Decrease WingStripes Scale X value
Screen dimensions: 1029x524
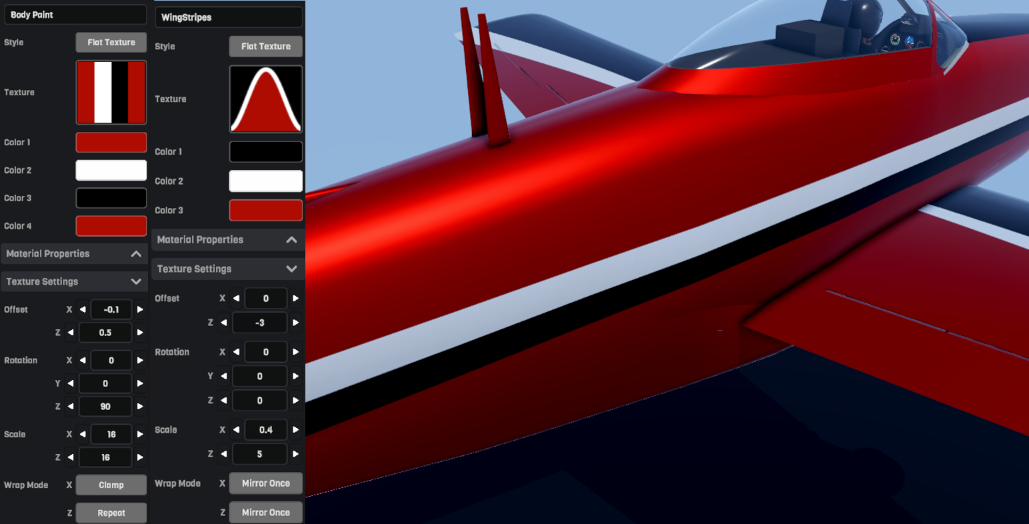click(x=236, y=429)
